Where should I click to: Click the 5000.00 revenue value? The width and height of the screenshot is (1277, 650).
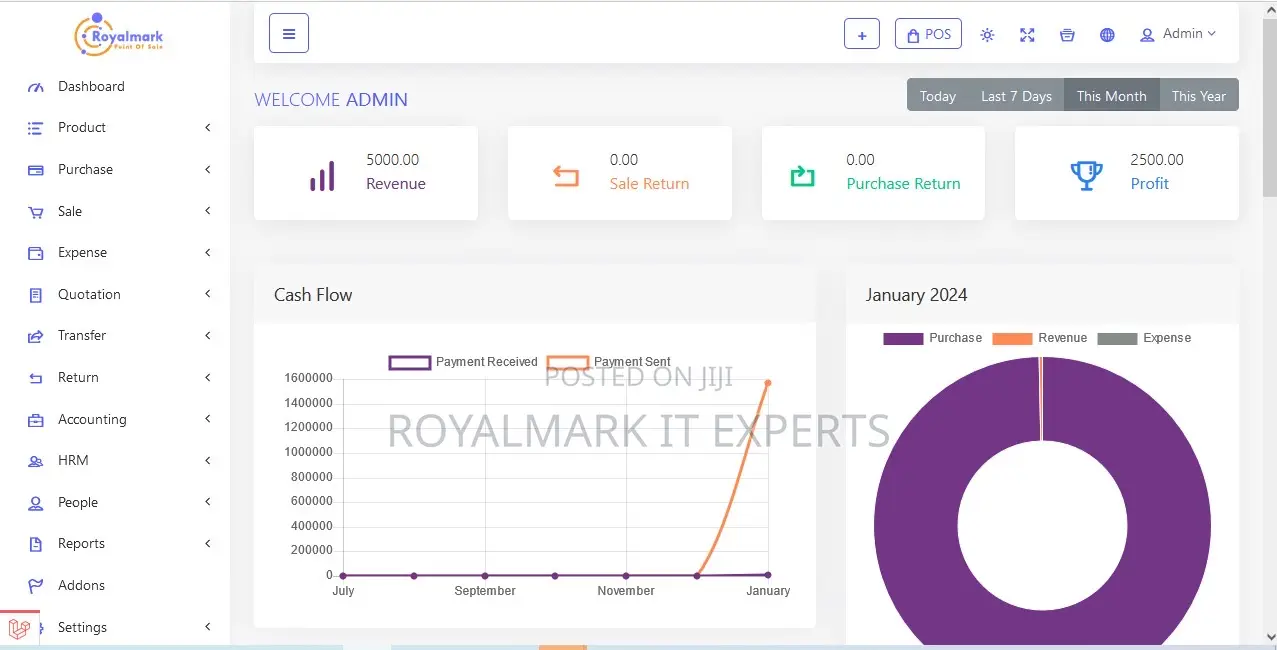click(x=393, y=160)
